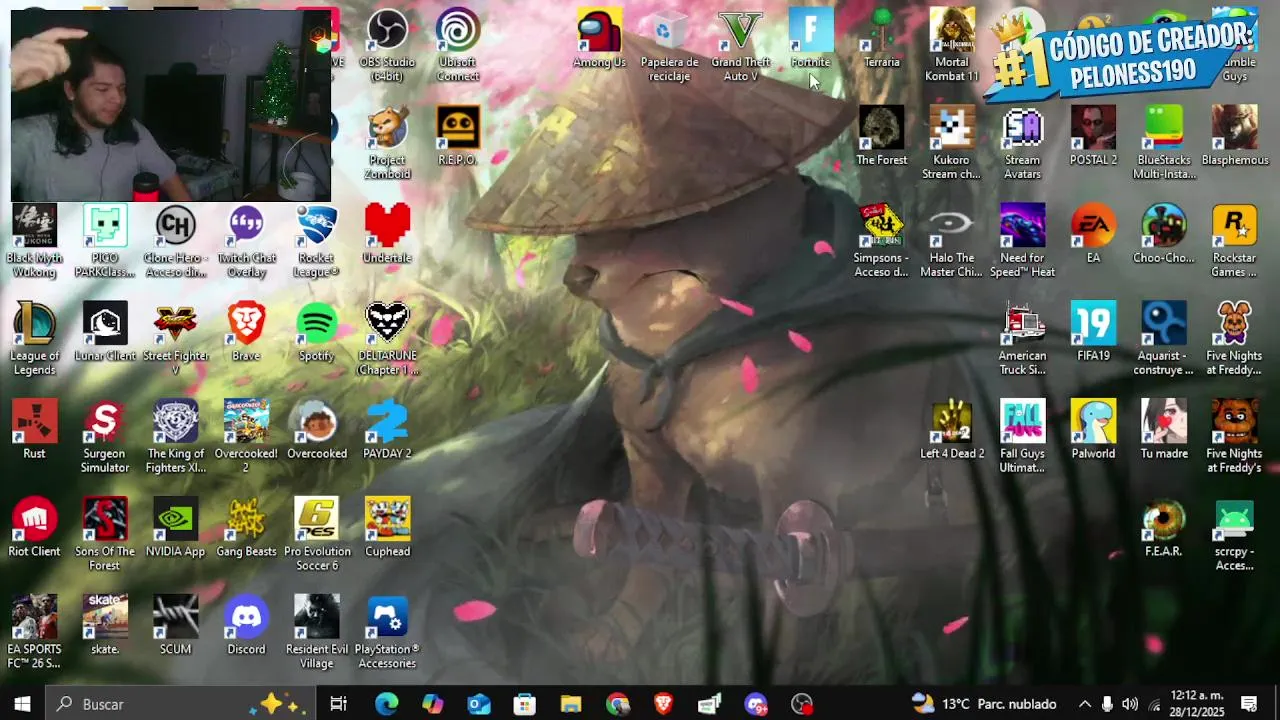The image size is (1280, 720).
Task: Launch the Fortnite desktop icon
Action: pos(810,39)
